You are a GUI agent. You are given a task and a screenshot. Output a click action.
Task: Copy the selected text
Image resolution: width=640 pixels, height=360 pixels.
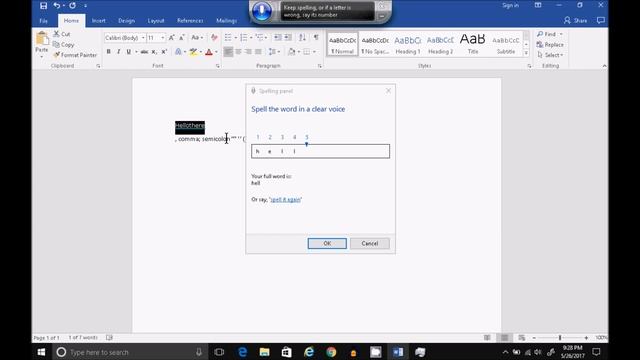click(64, 44)
